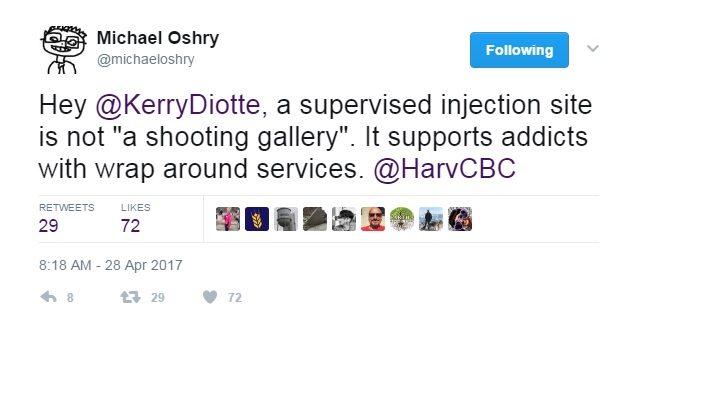720x405 pixels.
Task: Open the @michaeloshry handle
Action: pyautogui.click(x=146, y=59)
